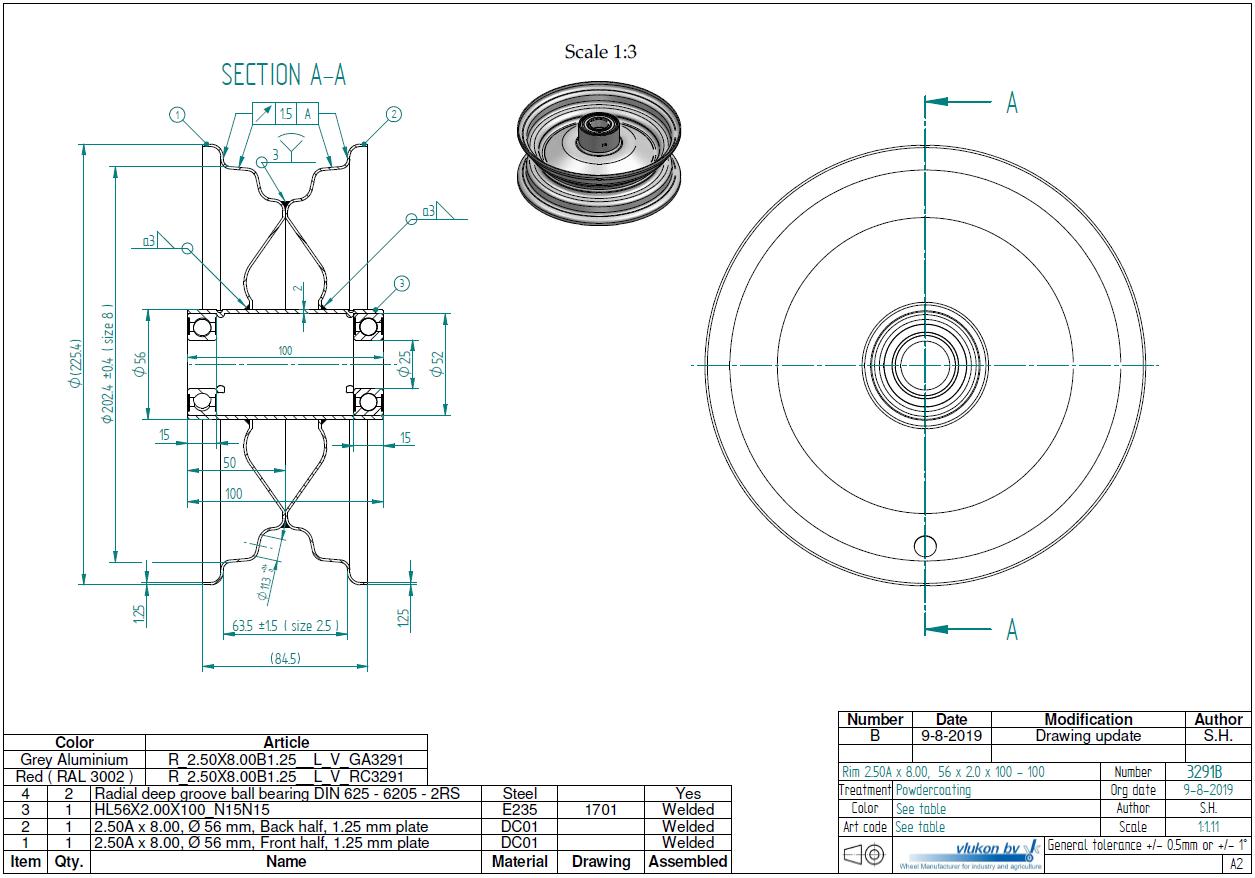Image resolution: width=1255 pixels, height=878 pixels.
Task: Click item balloon number 2
Action: 393,114
